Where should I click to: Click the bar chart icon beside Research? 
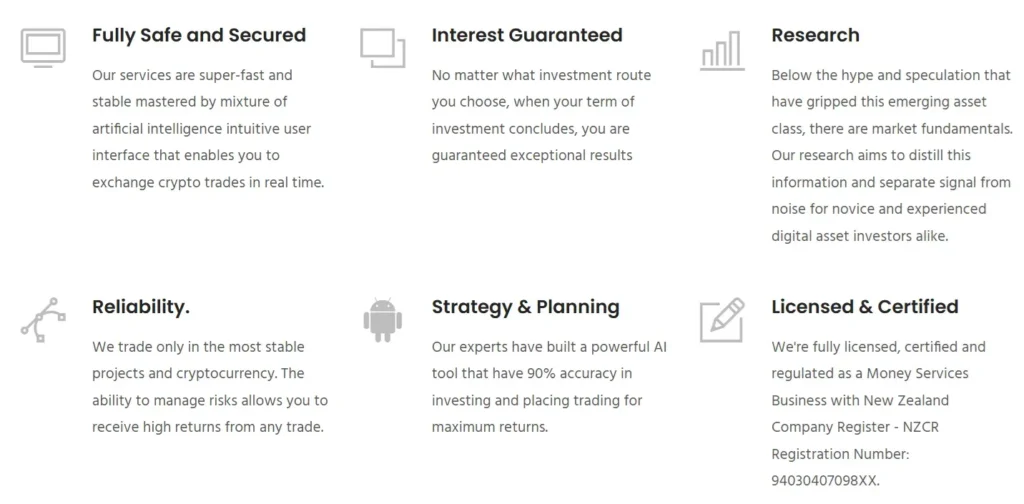722,50
